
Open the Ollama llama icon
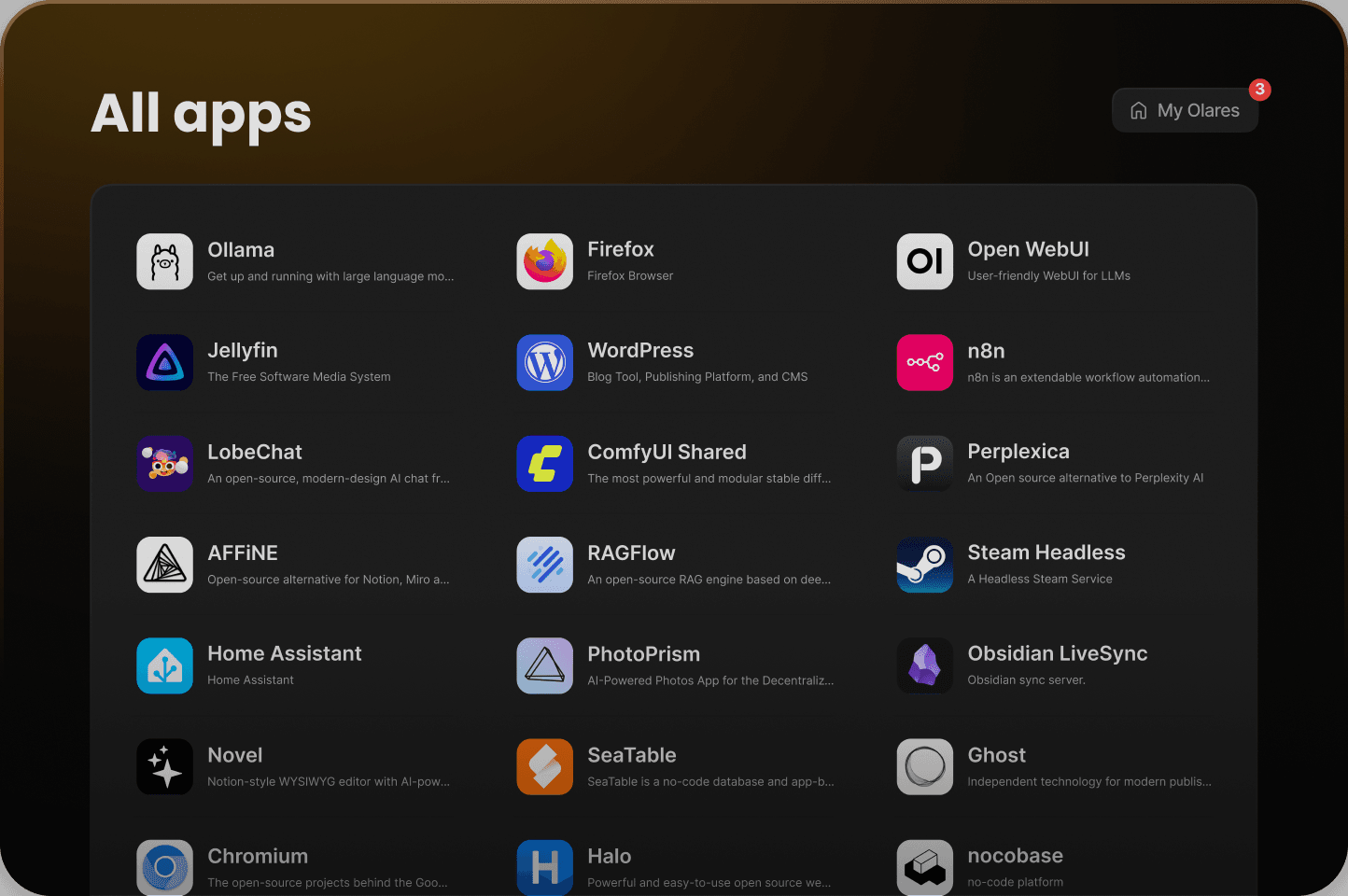tap(164, 261)
